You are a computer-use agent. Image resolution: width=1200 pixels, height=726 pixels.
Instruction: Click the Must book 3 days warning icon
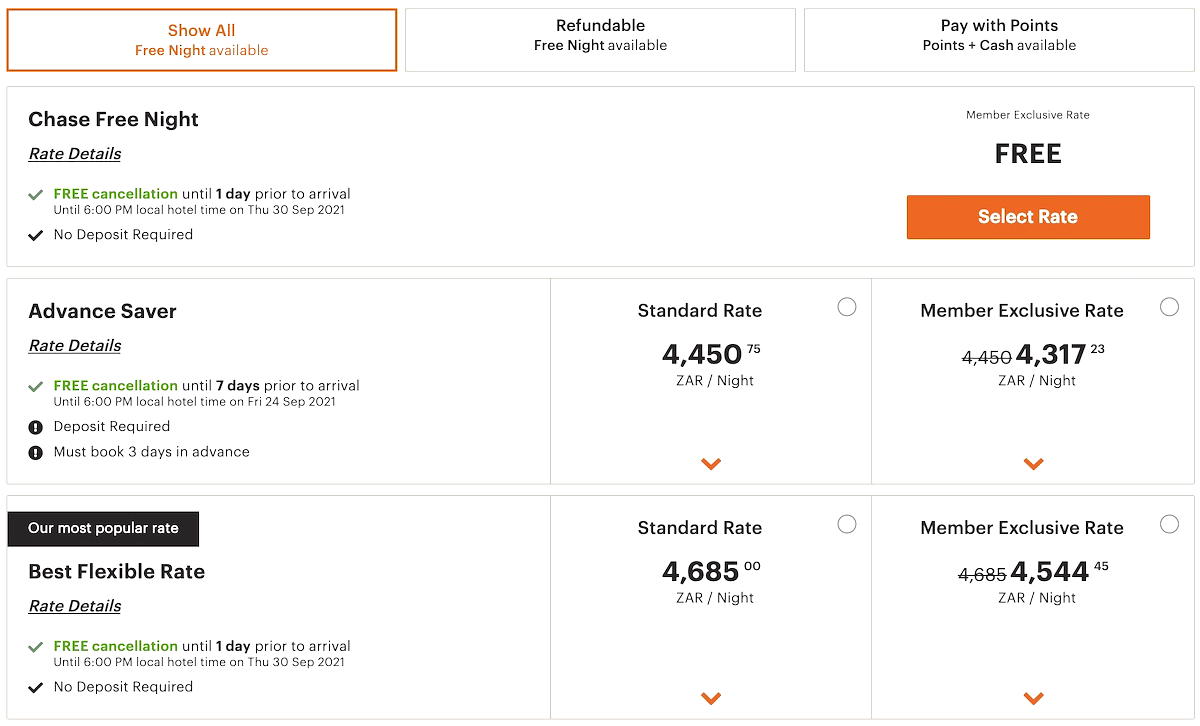click(x=36, y=452)
